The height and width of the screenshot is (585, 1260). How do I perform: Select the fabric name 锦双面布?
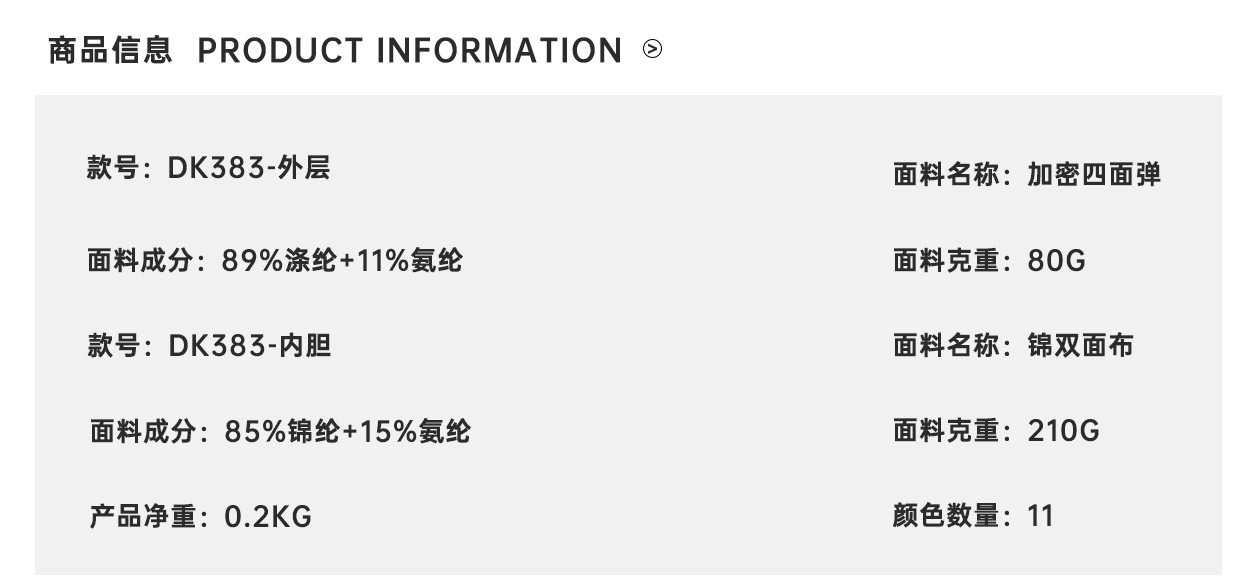click(x=1080, y=346)
